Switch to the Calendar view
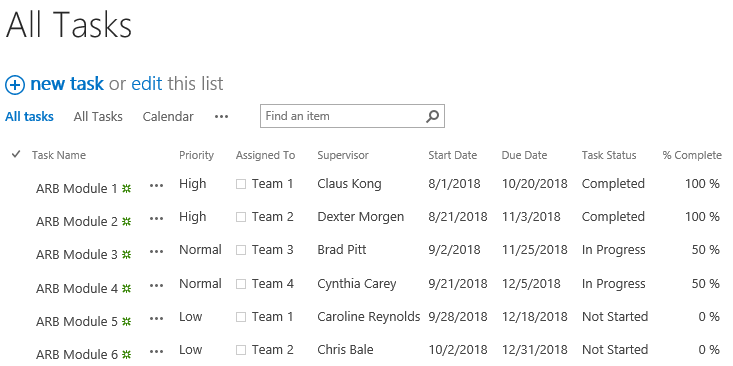733x366 pixels. [x=168, y=116]
